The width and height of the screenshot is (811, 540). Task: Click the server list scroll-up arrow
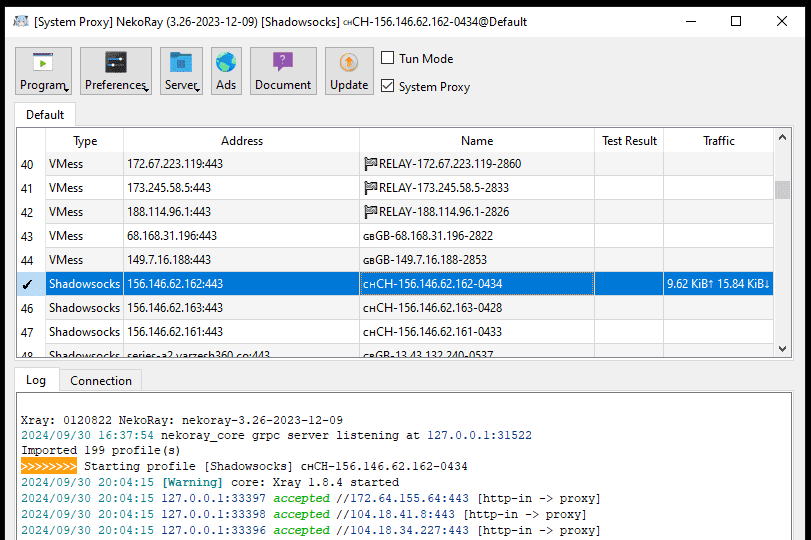[782, 138]
